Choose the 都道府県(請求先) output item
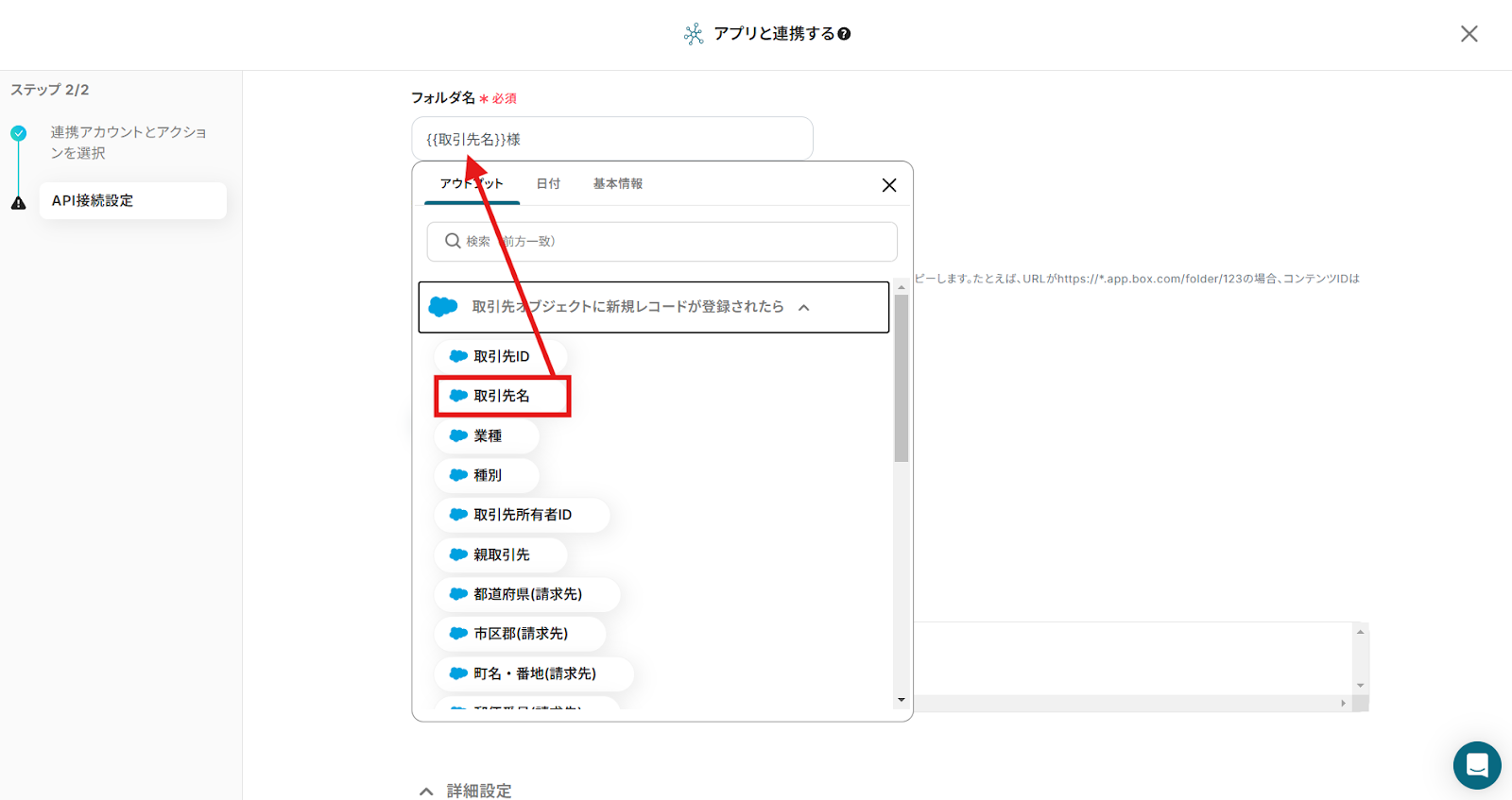 point(527,594)
